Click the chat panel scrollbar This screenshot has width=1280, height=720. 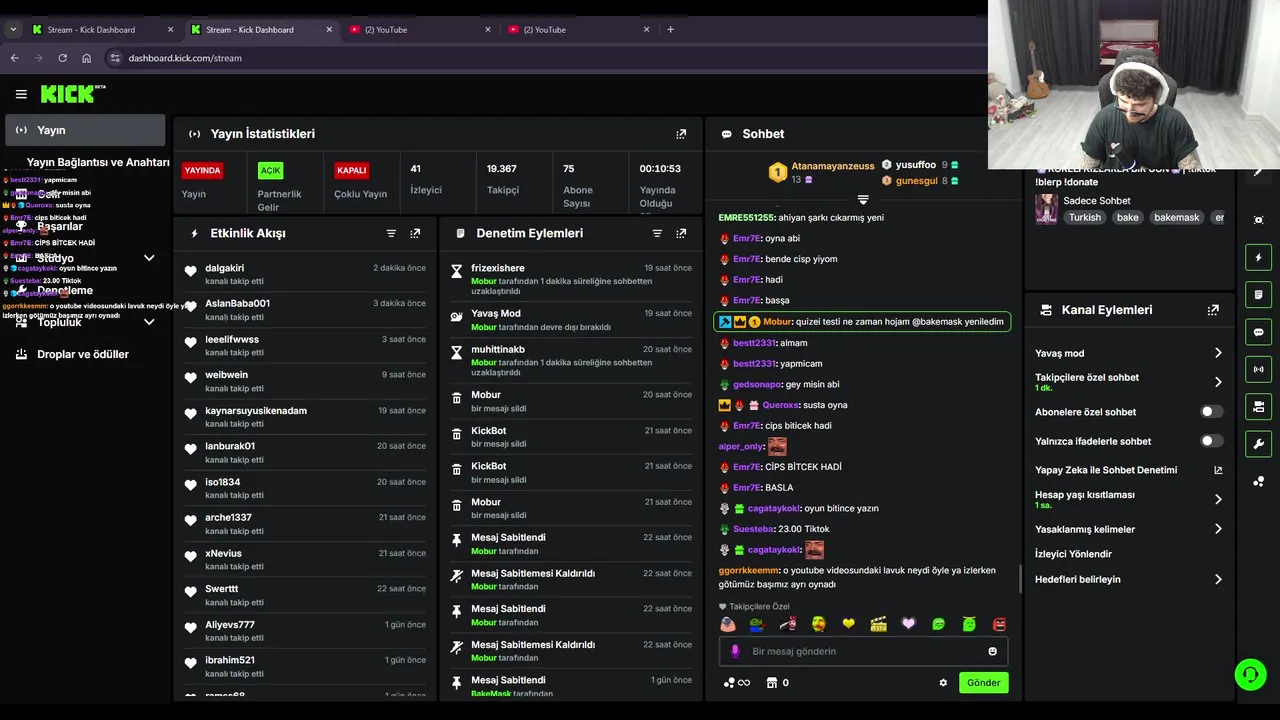(1019, 579)
